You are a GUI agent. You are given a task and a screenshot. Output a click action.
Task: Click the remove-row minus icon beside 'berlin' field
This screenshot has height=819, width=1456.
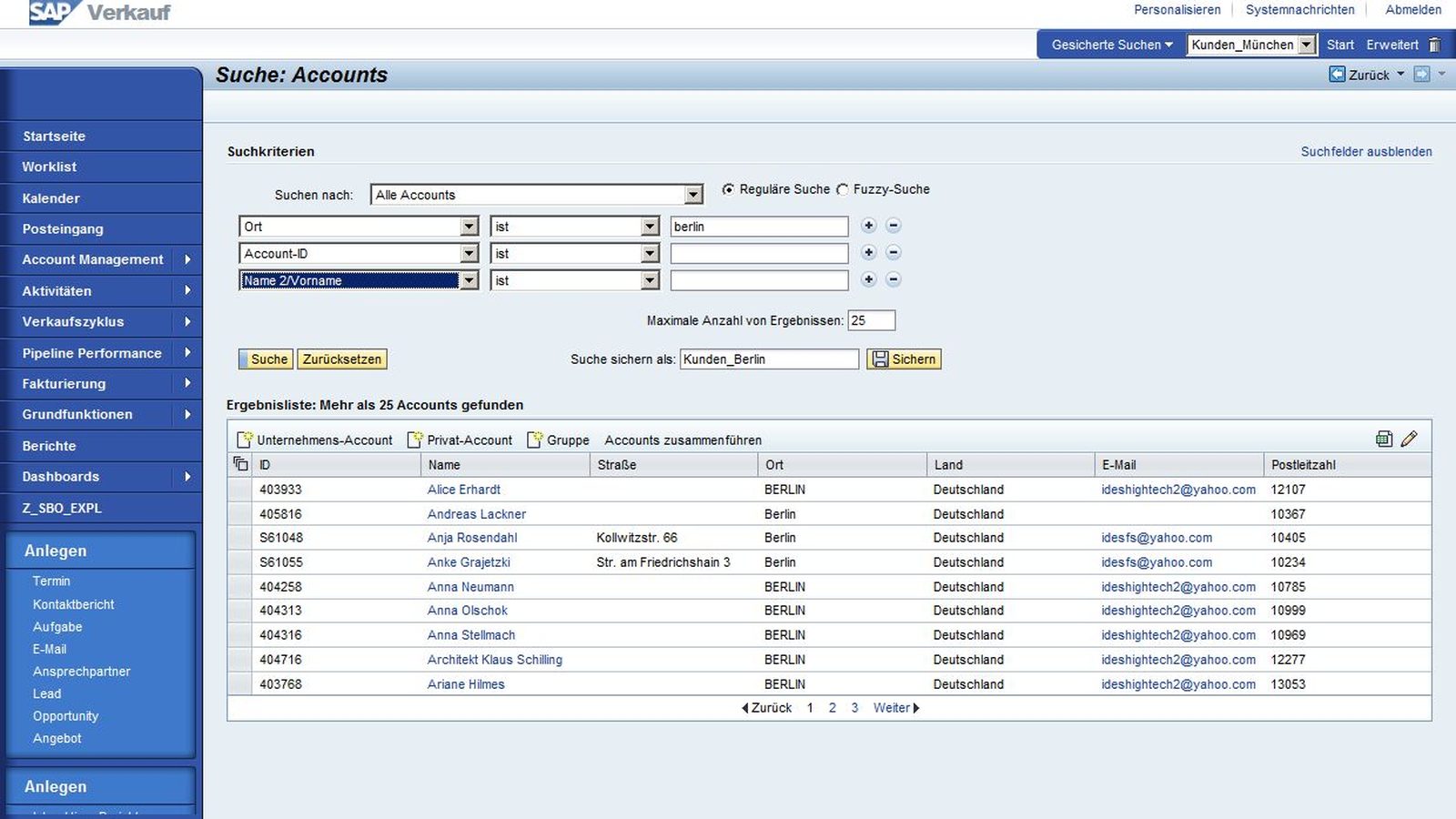tap(894, 226)
